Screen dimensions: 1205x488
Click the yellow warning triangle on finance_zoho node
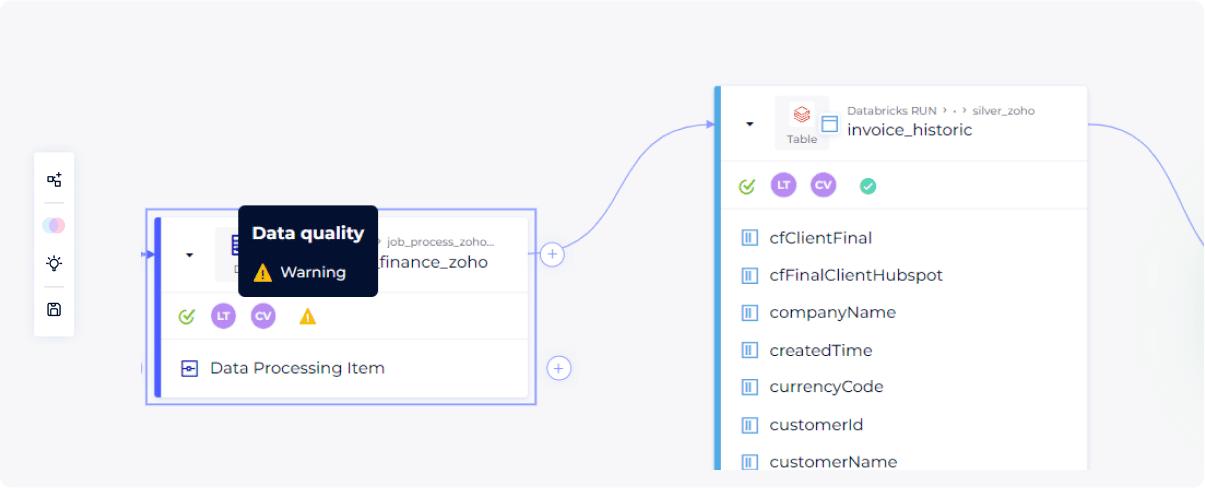[308, 317]
